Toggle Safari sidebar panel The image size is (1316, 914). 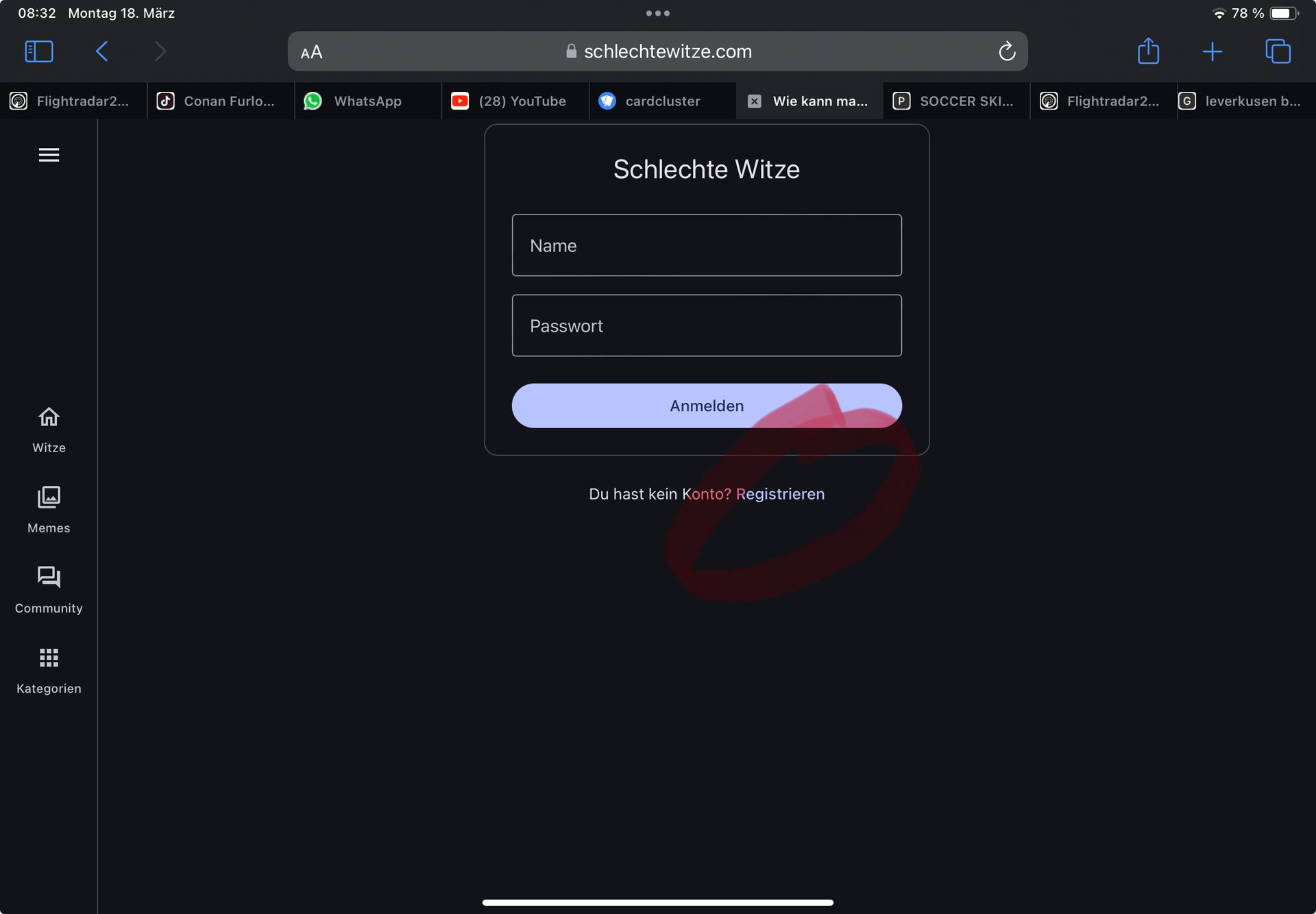pyautogui.click(x=39, y=51)
